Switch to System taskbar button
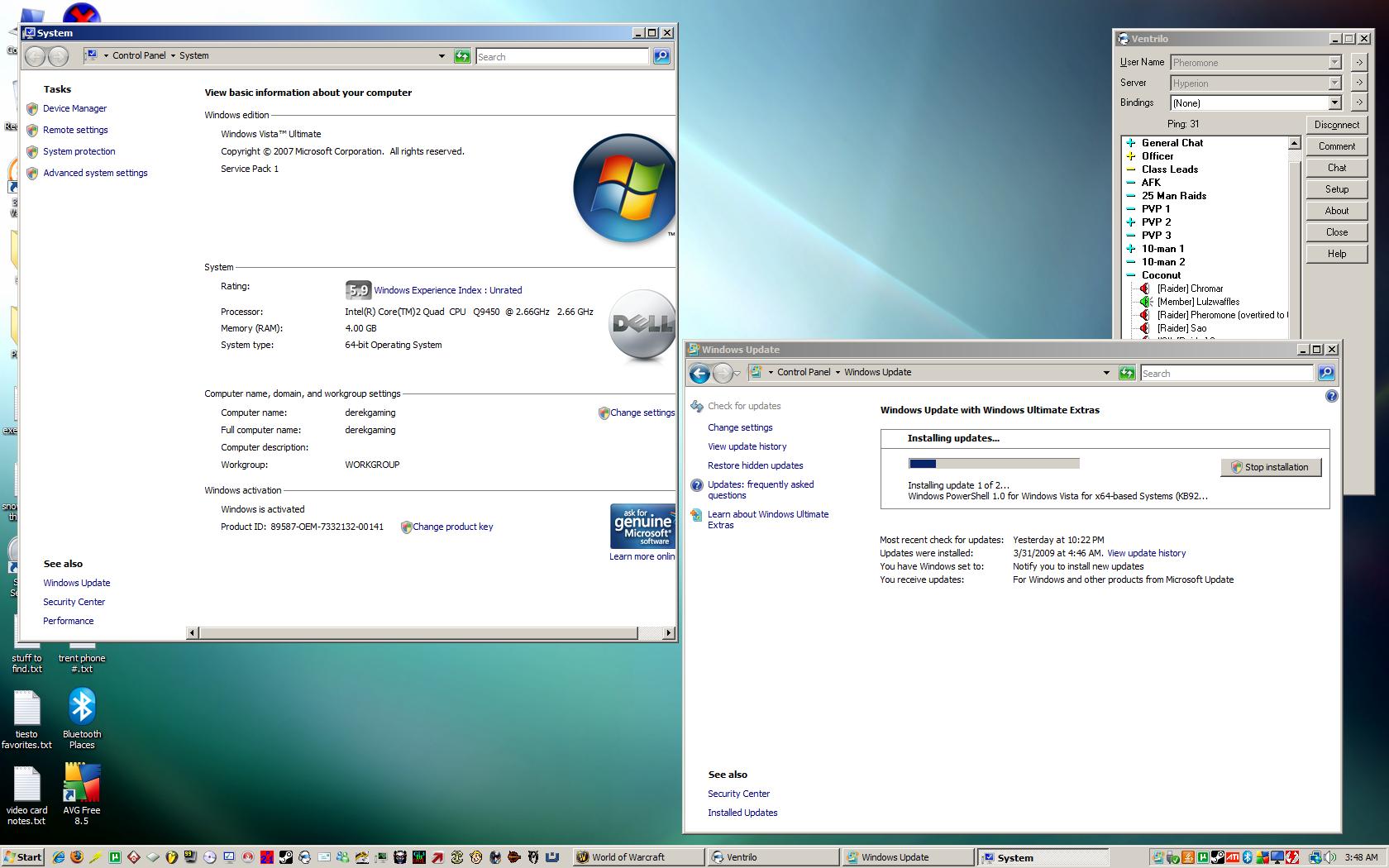1389x868 pixels. (x=1042, y=857)
